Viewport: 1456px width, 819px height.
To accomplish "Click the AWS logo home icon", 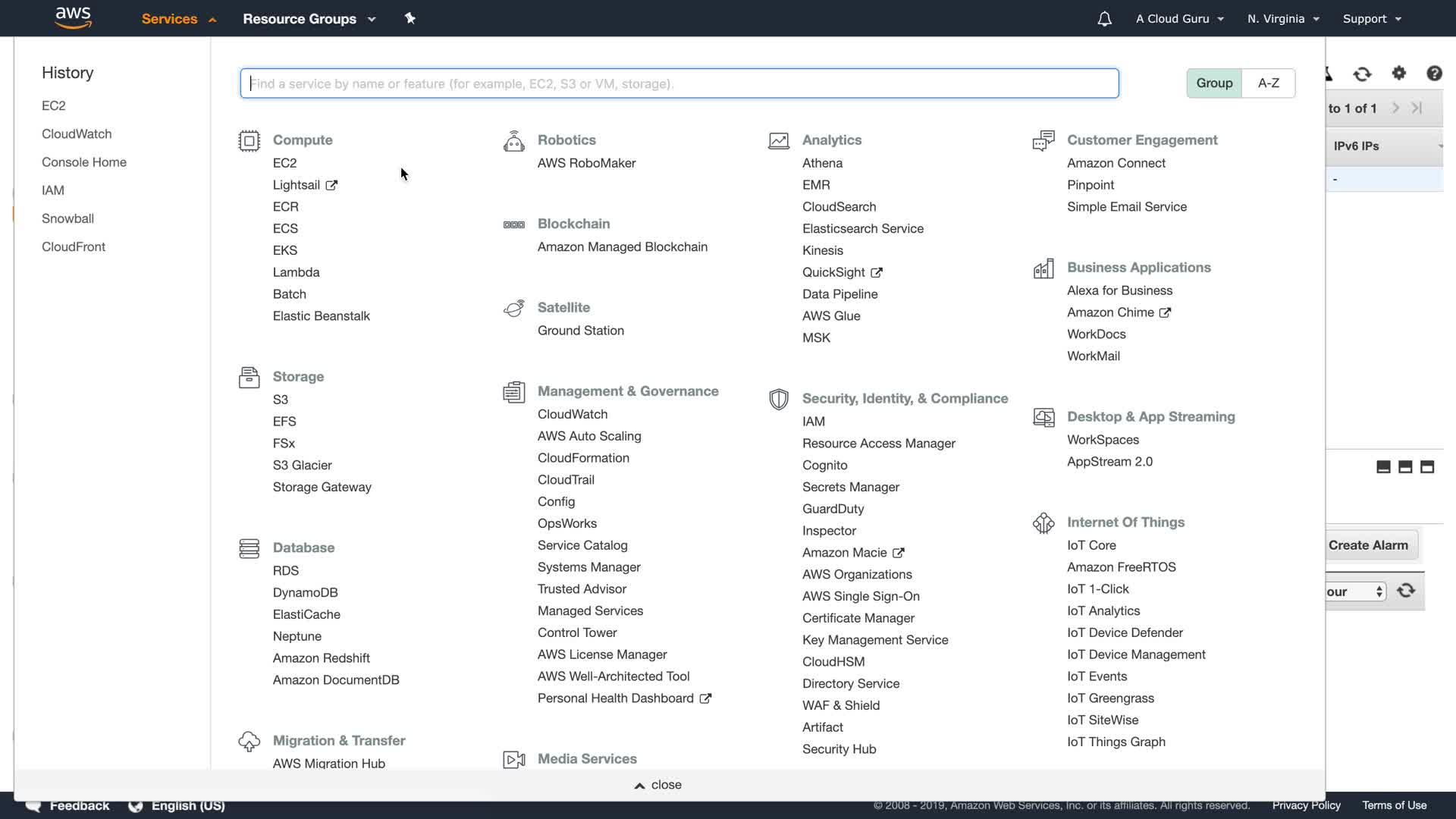I will pyautogui.click(x=74, y=17).
